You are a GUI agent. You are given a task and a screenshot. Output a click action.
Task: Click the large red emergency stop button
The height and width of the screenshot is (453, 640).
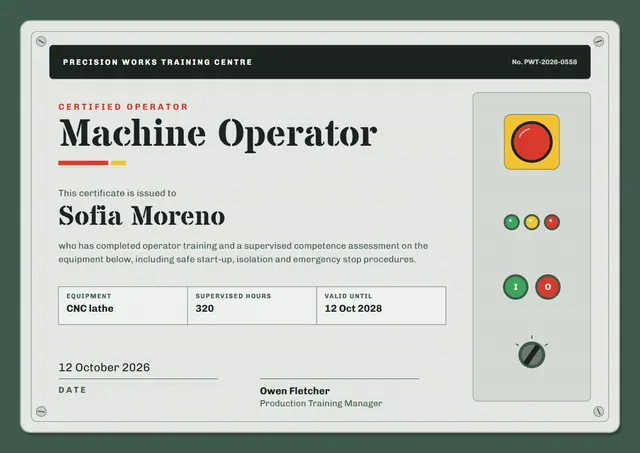[531, 142]
